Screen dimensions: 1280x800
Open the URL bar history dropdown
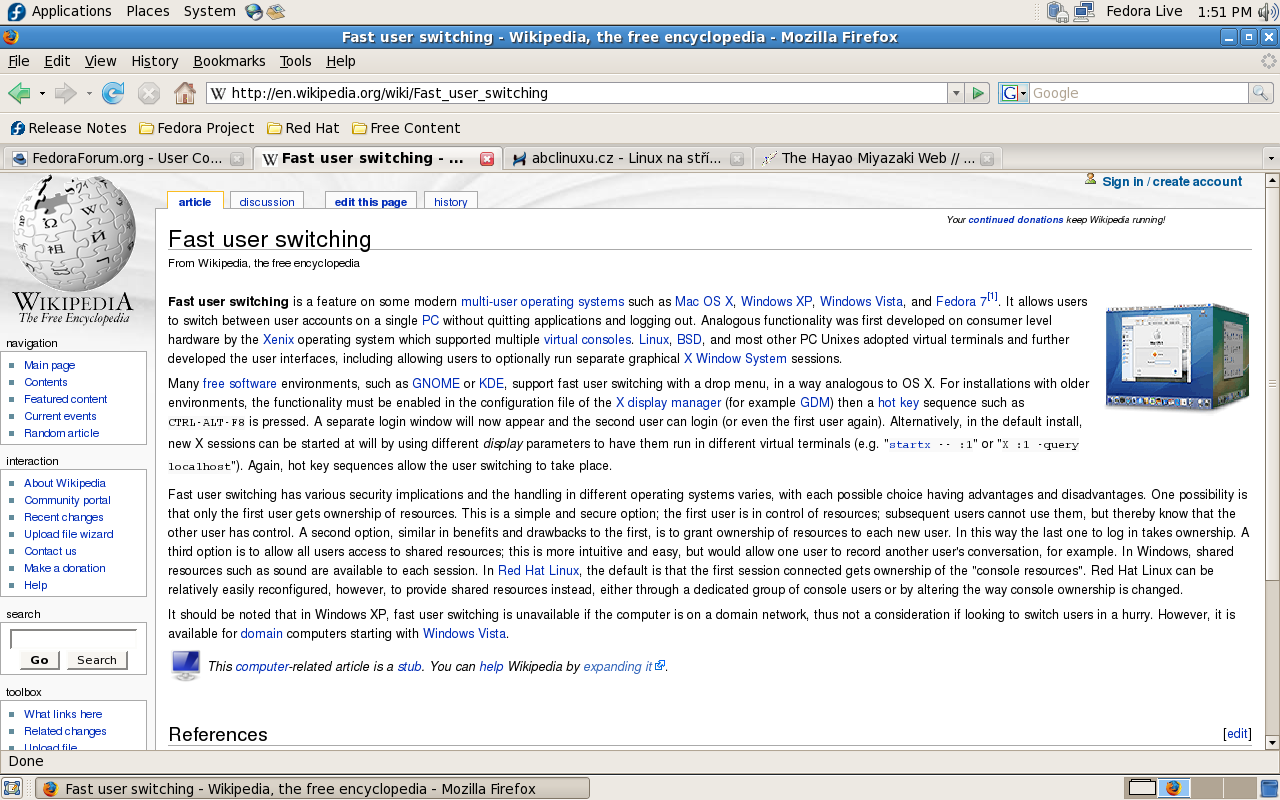click(956, 93)
